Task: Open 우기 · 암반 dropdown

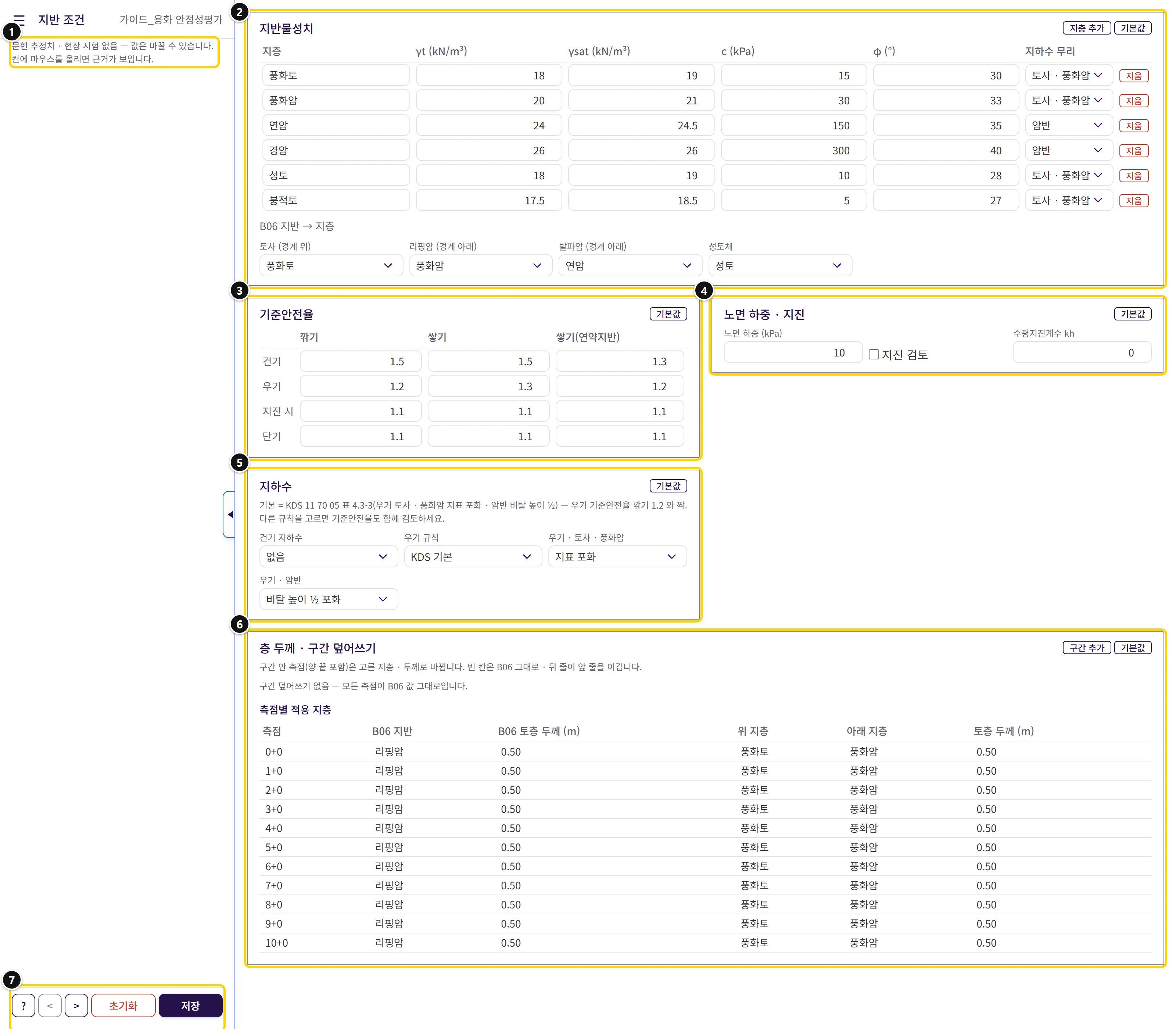Action: click(329, 599)
